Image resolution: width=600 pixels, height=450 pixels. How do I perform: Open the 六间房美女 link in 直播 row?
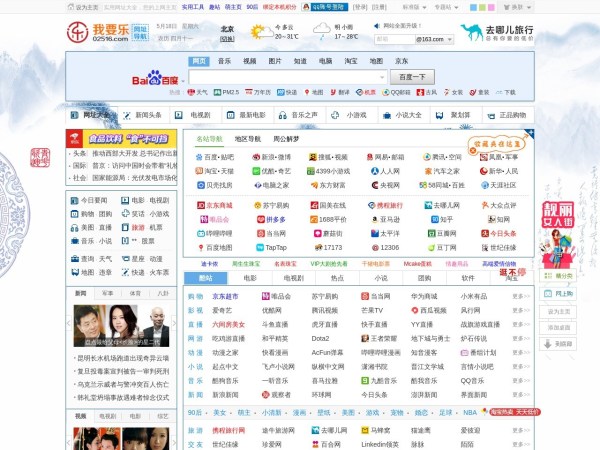pos(228,324)
